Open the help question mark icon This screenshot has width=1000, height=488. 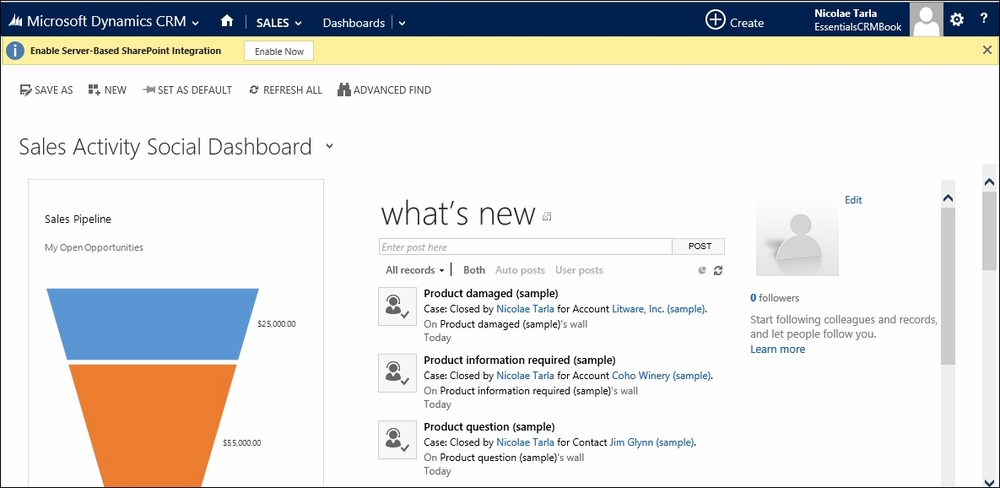click(984, 20)
